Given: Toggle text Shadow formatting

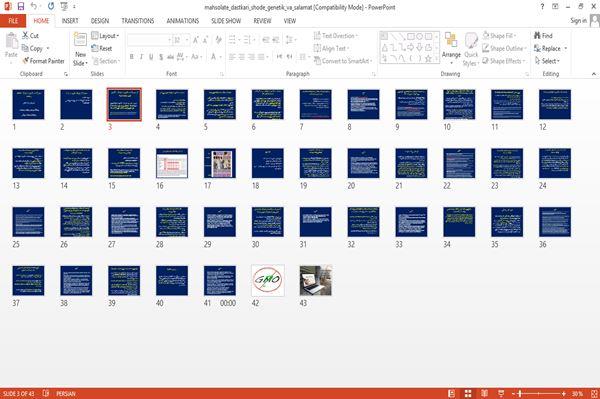Looking at the screenshot, I should [161, 57].
